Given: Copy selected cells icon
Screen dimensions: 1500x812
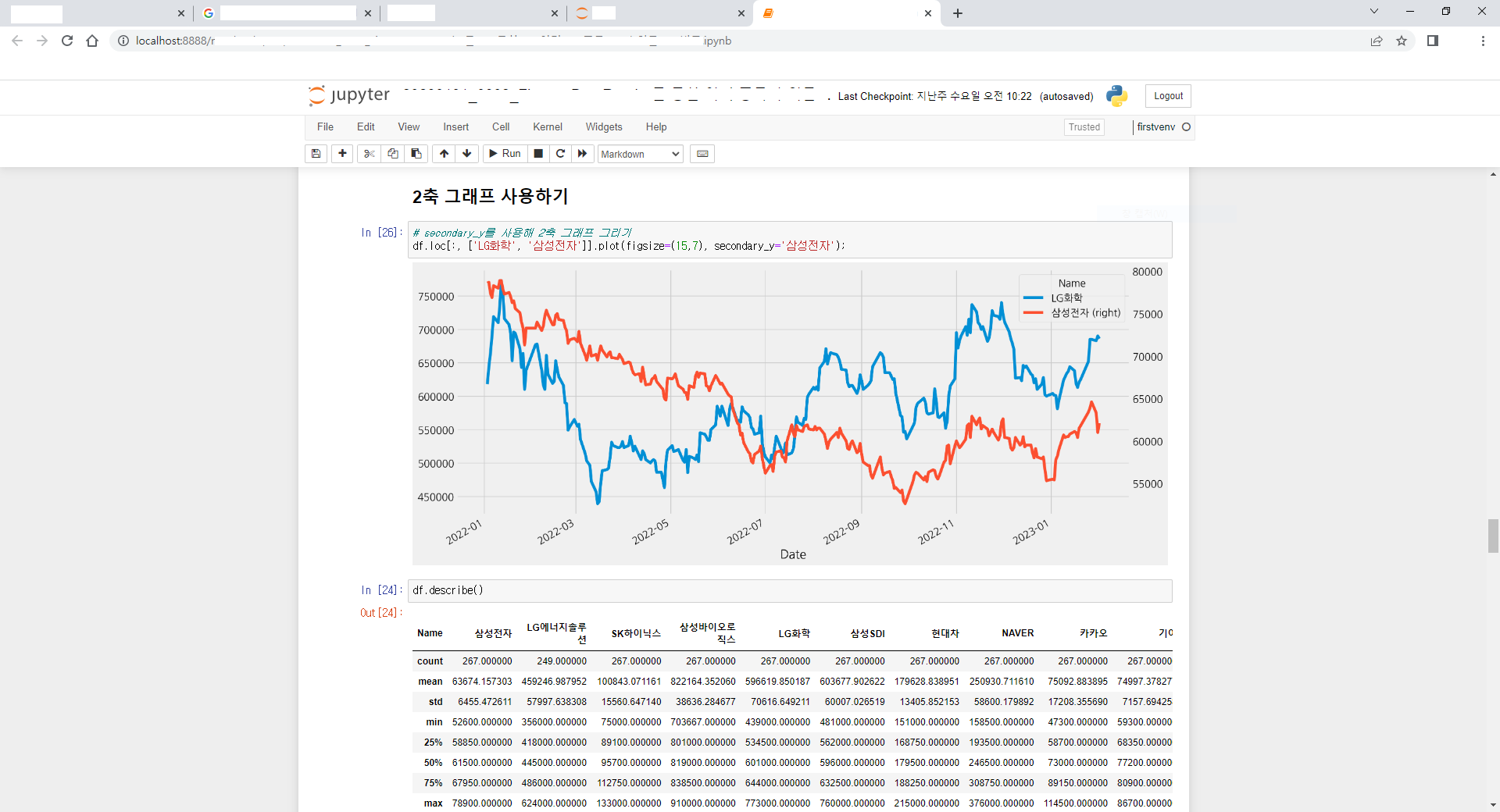Looking at the screenshot, I should 393,154.
